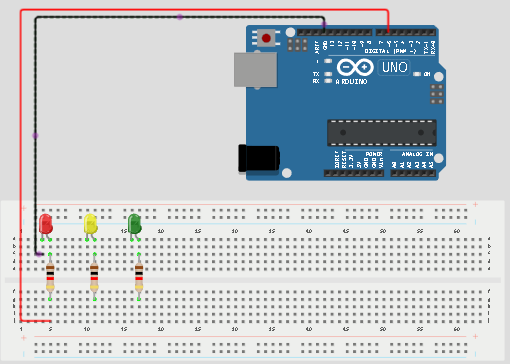Click the ICSP header near the ON LED

pyautogui.click(x=437, y=94)
